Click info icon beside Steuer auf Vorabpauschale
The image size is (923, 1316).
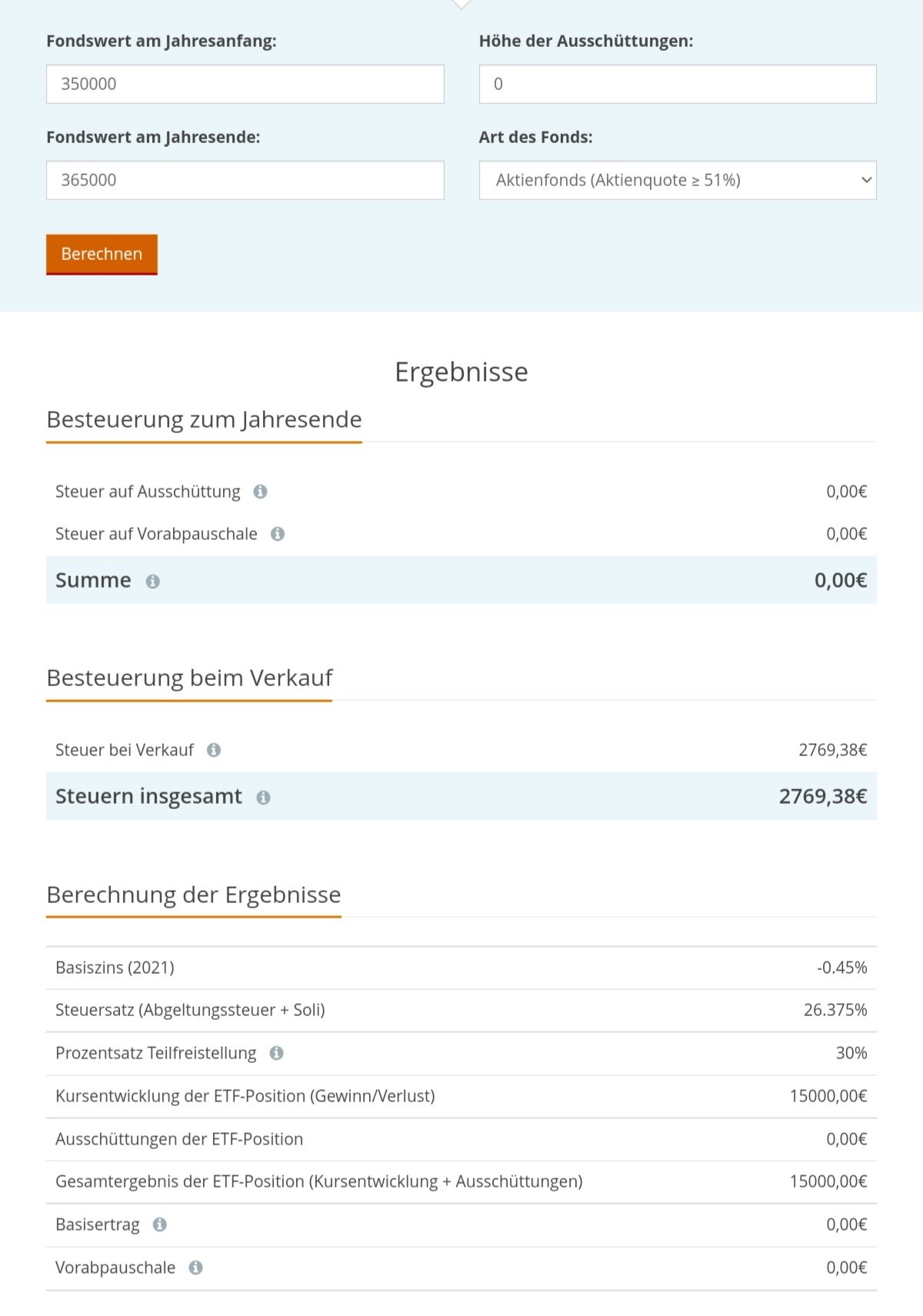click(278, 534)
